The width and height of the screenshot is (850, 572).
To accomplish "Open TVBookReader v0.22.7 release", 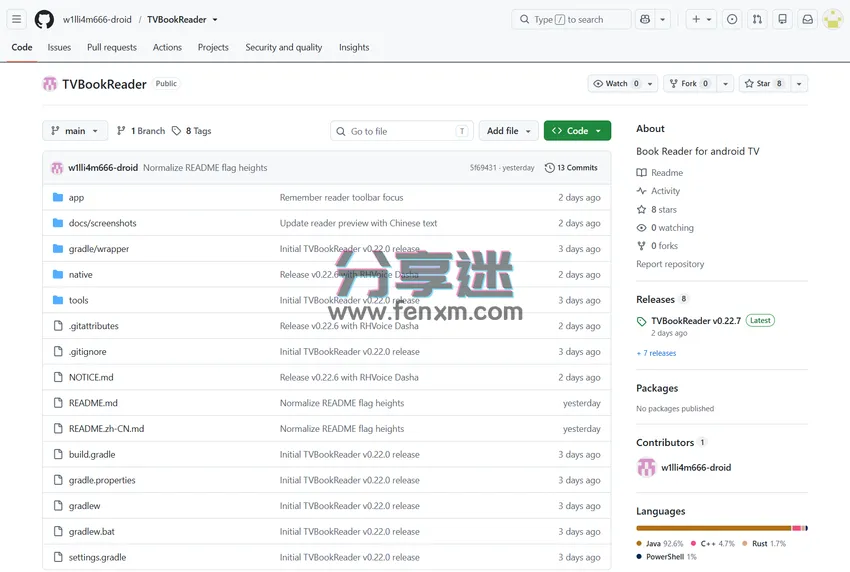I will pyautogui.click(x=696, y=320).
